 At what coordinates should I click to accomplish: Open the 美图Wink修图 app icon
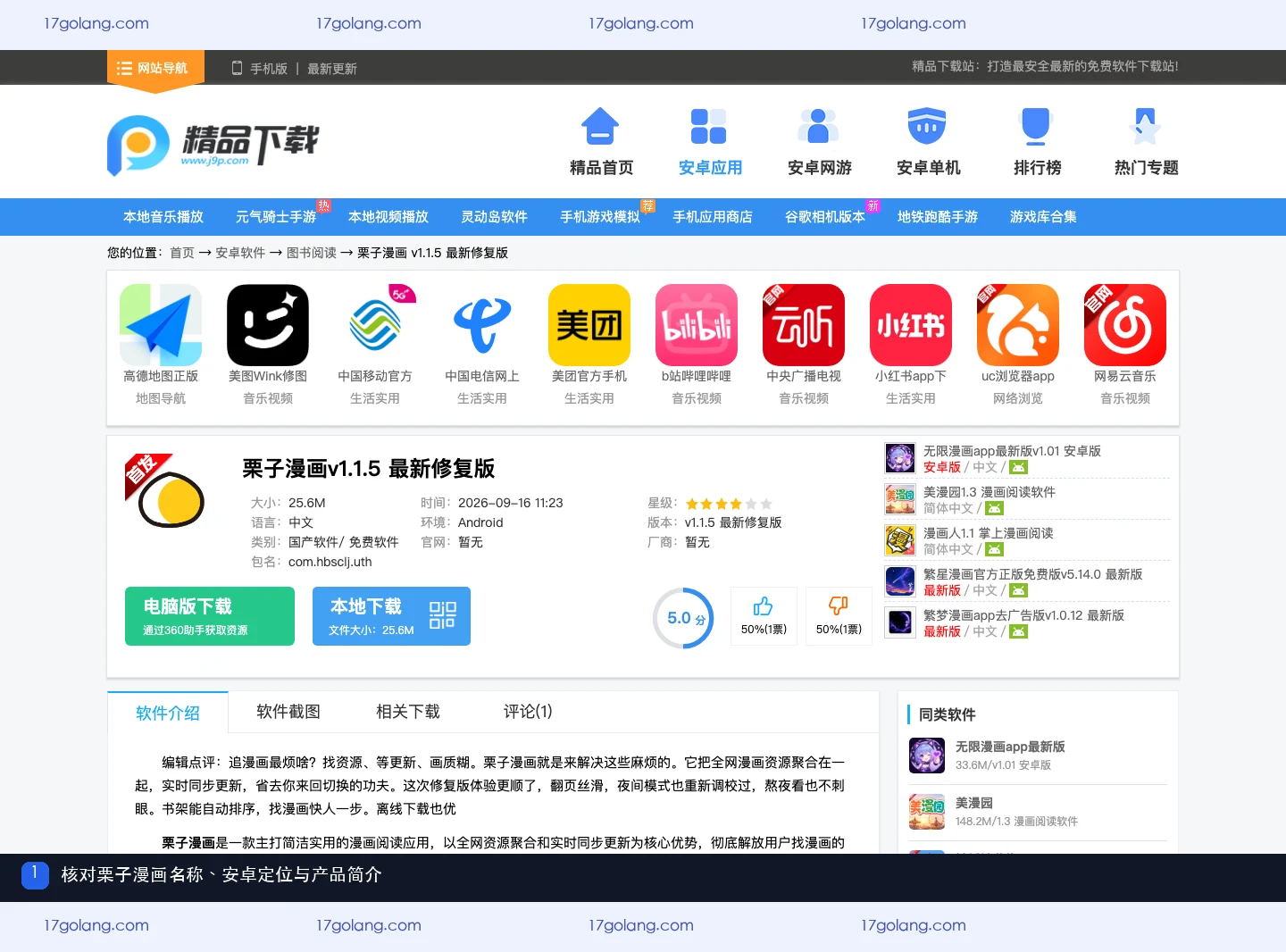pos(268,325)
